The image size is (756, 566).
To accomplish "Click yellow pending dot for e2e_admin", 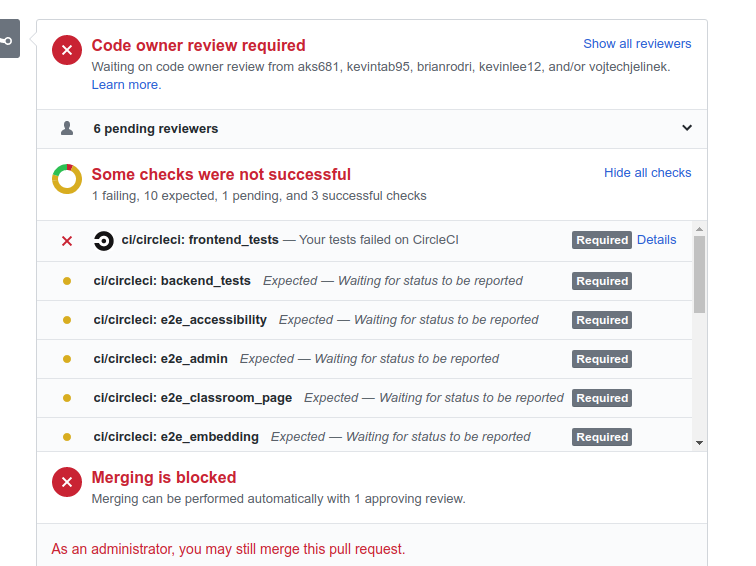I will click(x=67, y=359).
